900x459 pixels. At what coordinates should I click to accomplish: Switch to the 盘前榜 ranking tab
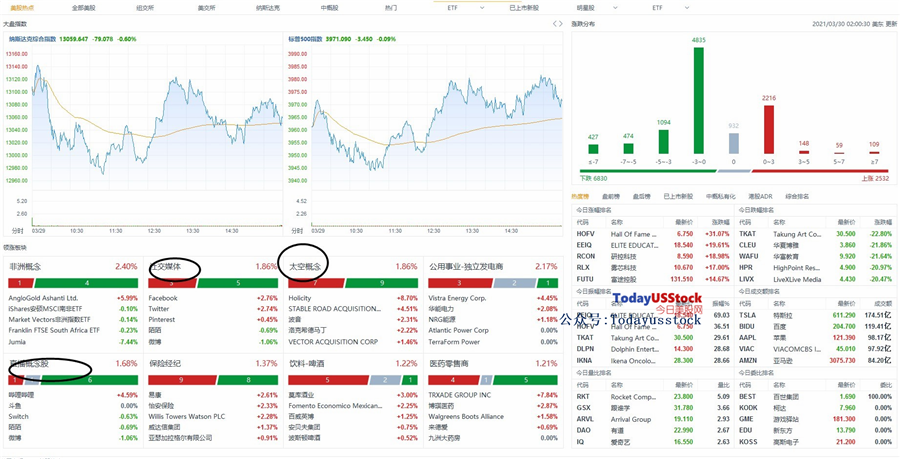pos(611,196)
